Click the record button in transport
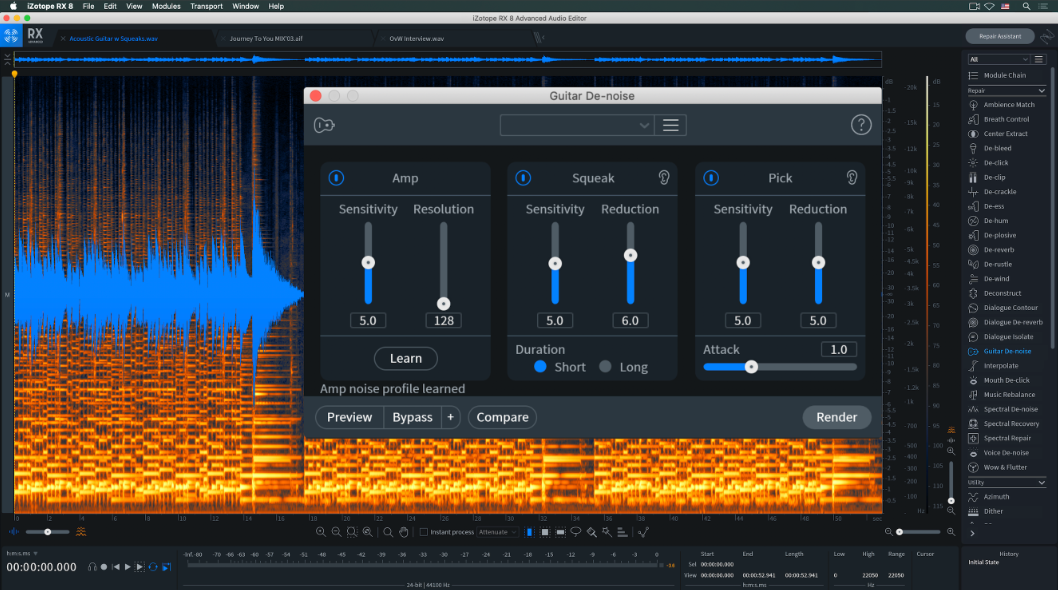Image resolution: width=1058 pixels, height=590 pixels. (x=104, y=567)
